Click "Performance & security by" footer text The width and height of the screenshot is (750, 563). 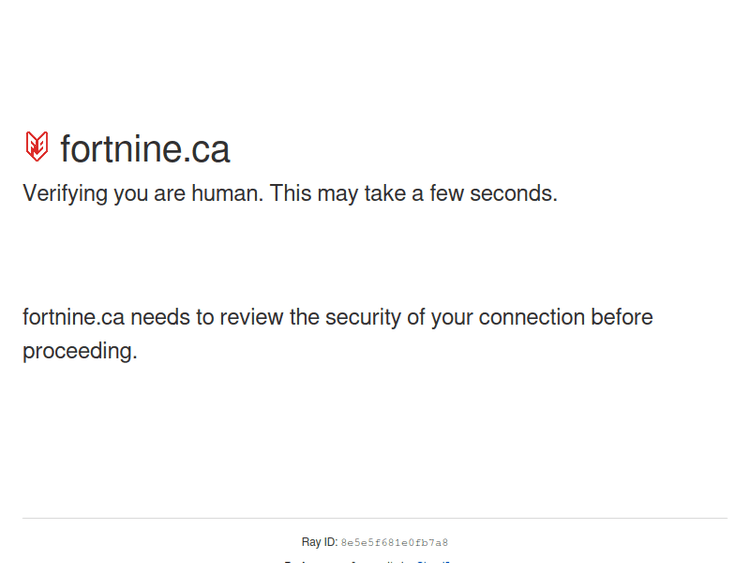tap(345, 561)
